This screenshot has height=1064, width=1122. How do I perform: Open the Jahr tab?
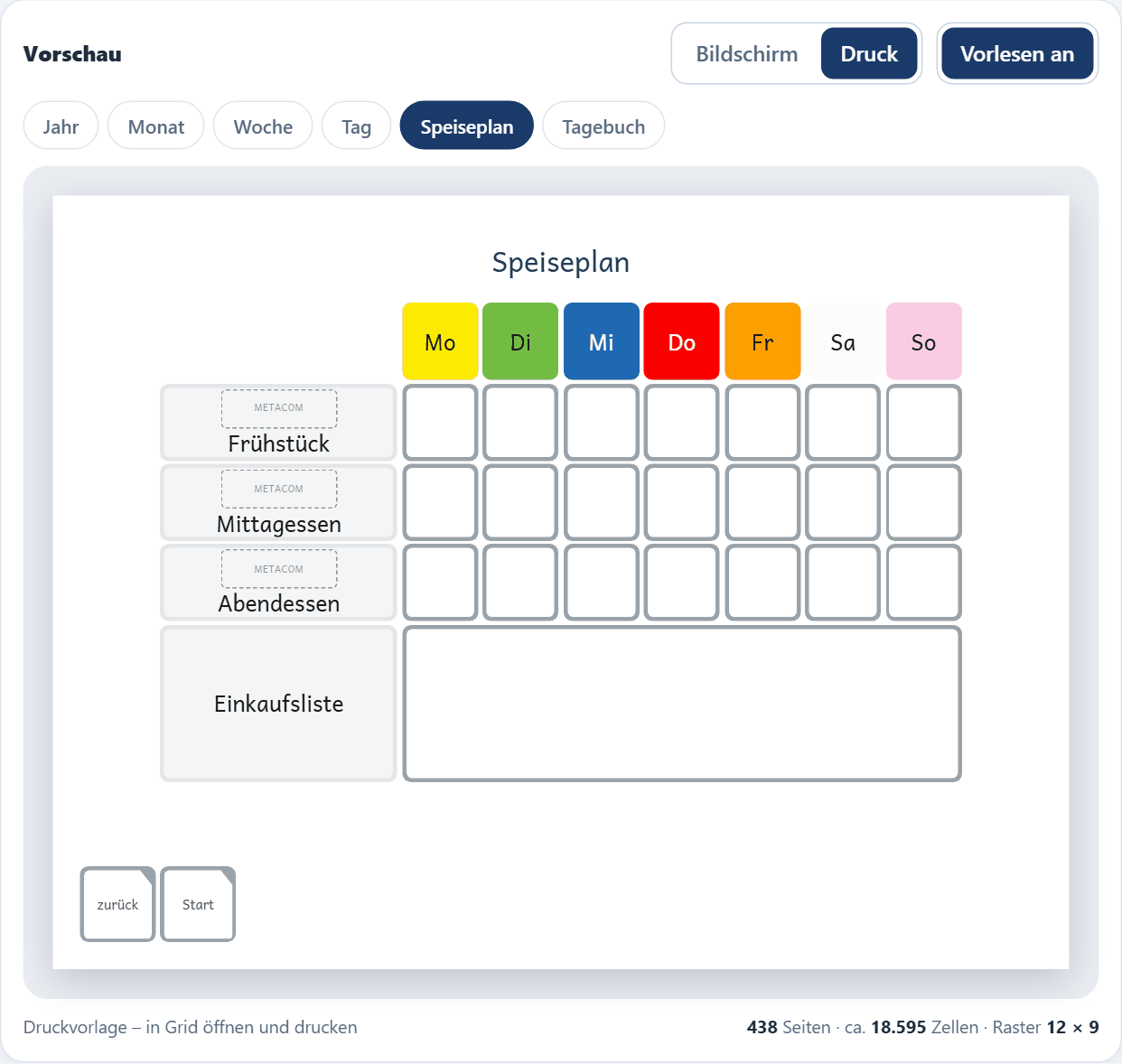pyautogui.click(x=61, y=126)
